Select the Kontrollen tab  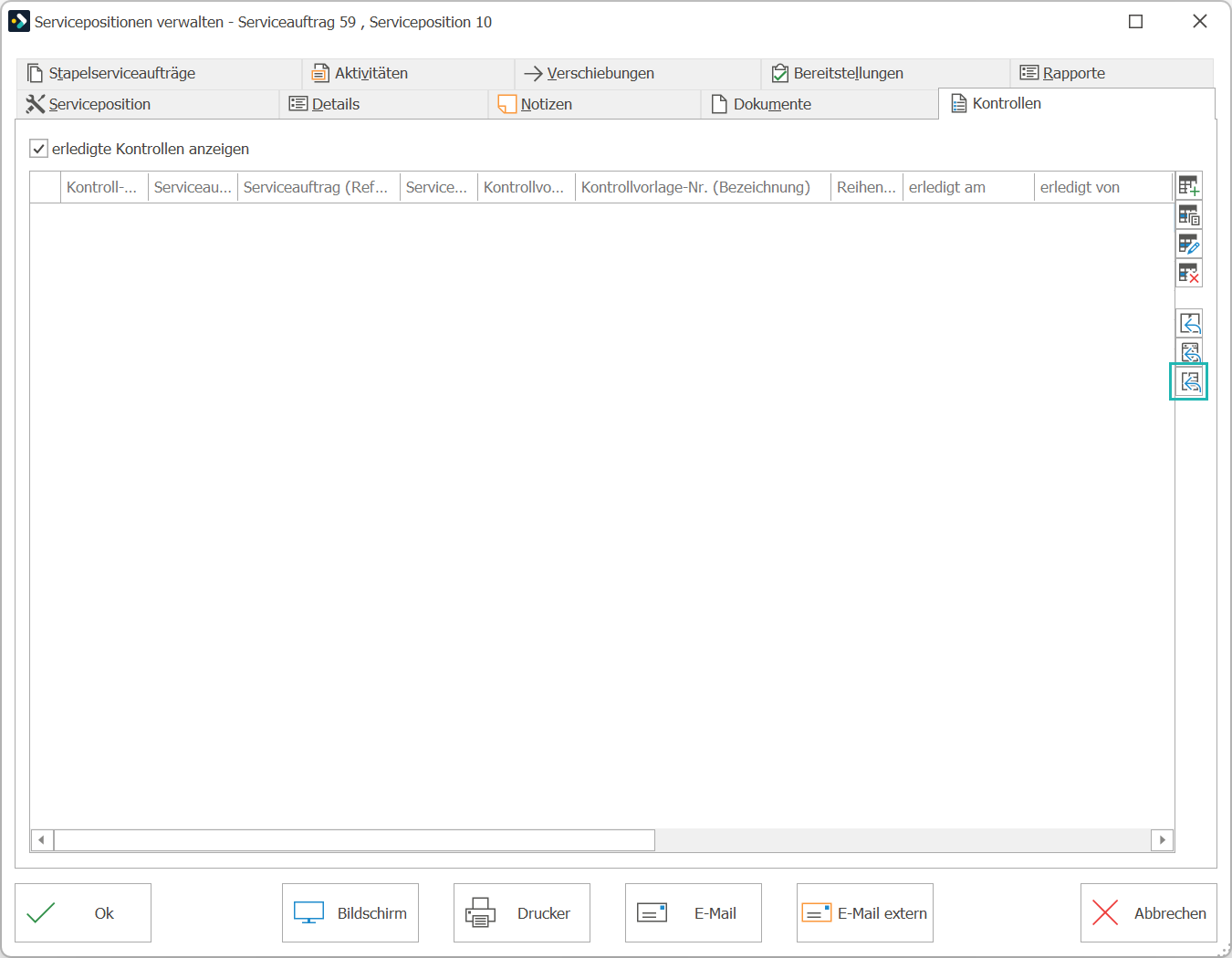tap(1077, 103)
